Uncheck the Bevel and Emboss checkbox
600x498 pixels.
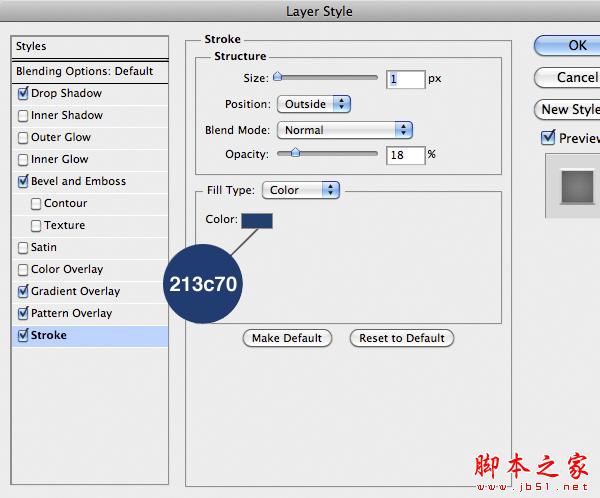click(23, 181)
